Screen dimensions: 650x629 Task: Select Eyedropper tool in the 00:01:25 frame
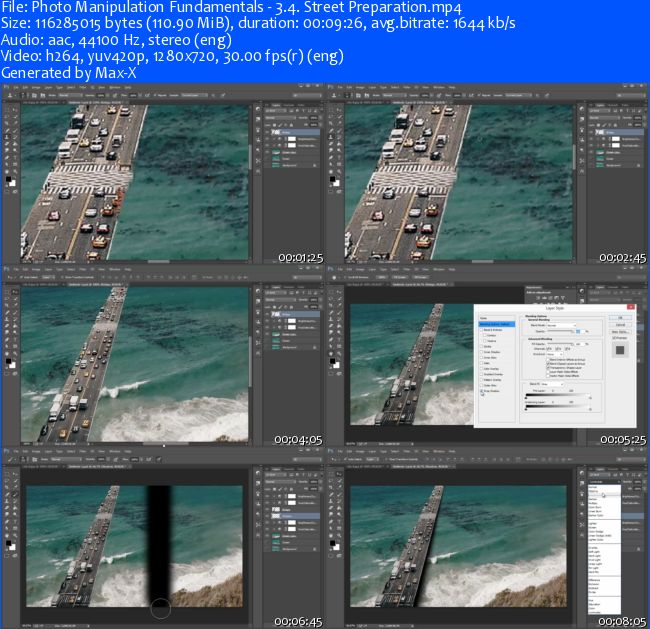[15, 123]
